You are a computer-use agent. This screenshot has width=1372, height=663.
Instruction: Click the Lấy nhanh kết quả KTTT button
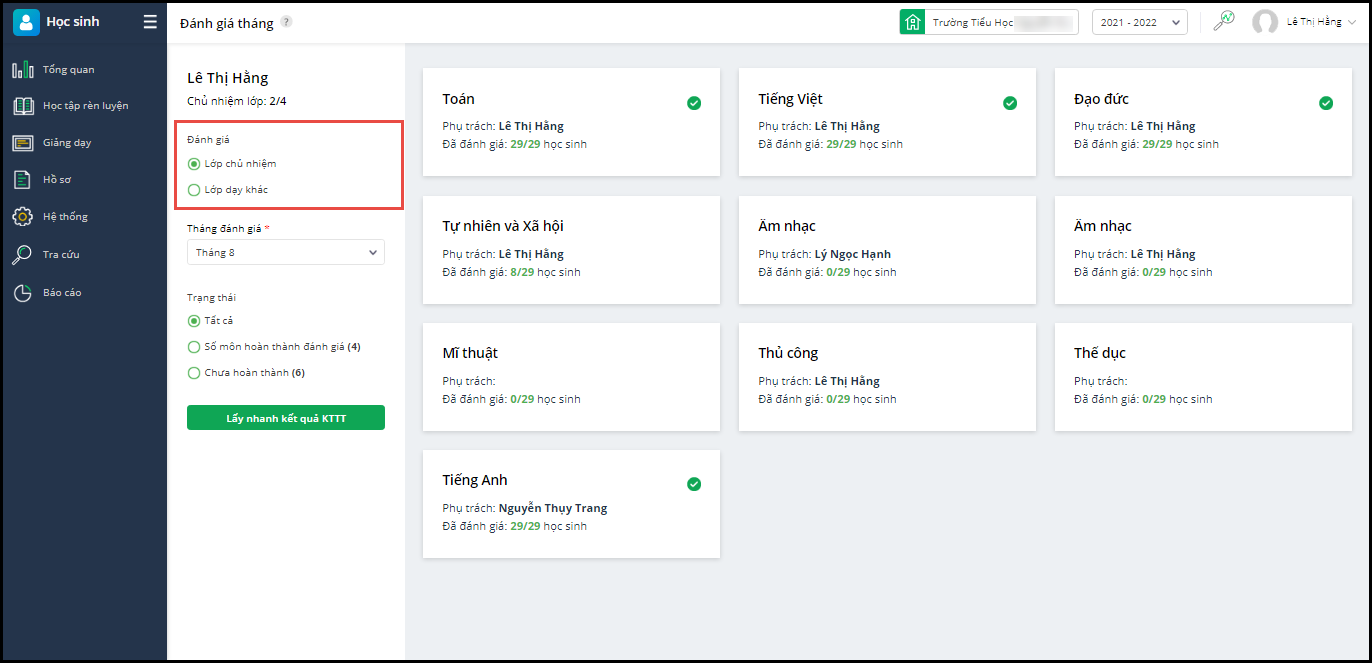point(285,418)
